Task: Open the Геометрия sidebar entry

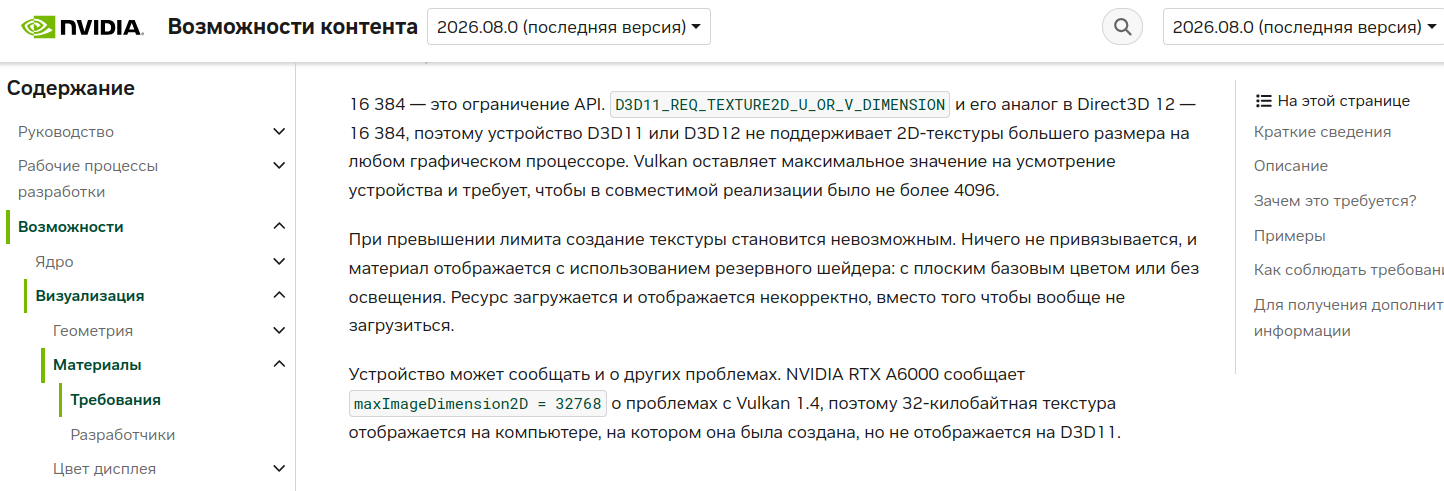Action: click(x=93, y=331)
